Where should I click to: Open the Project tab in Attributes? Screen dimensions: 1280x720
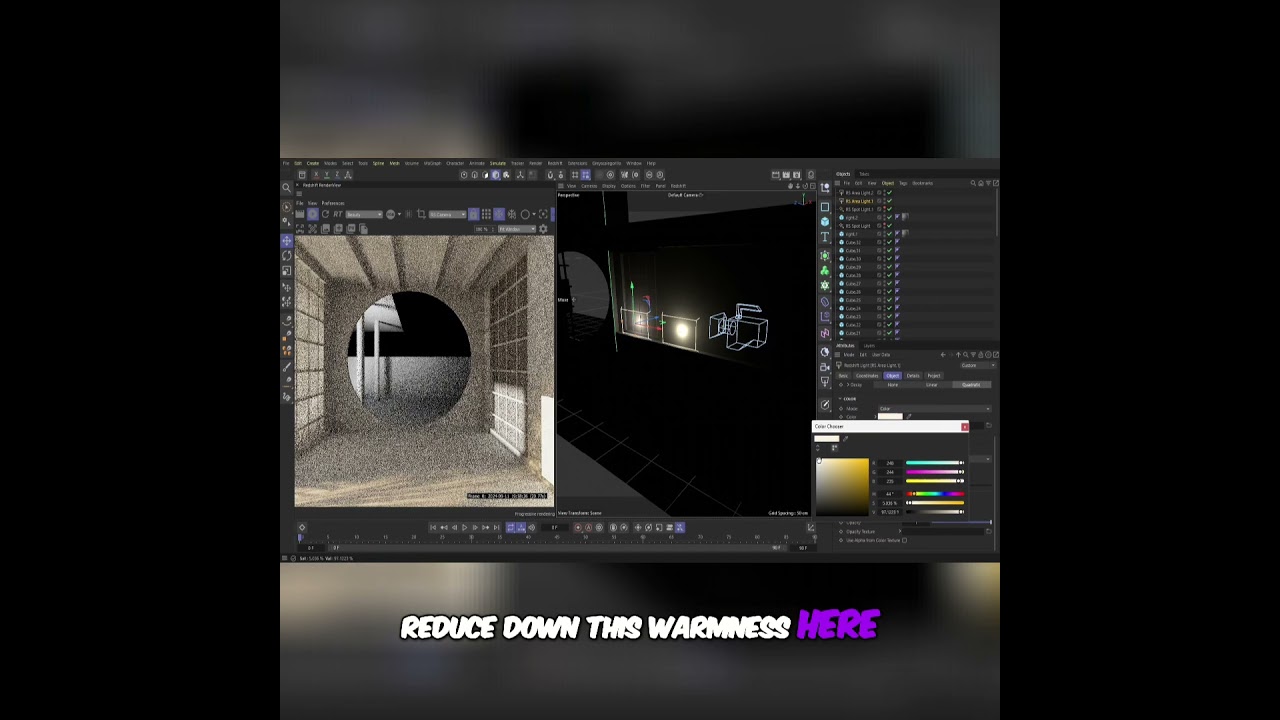[934, 376]
